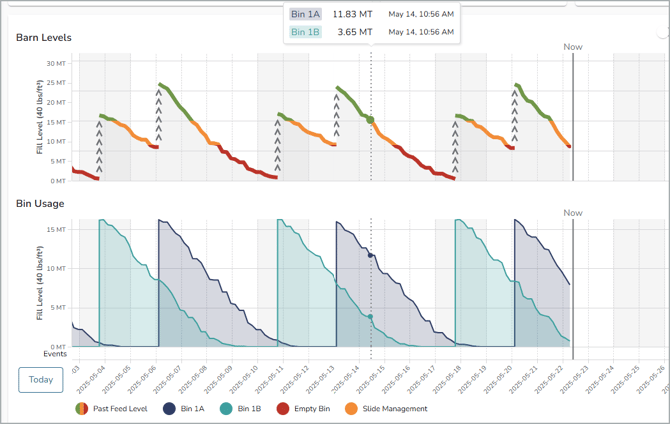Screen dimensions: 670x424
Task: Click the green highlighted point on Barn Levels
Action: coord(371,120)
